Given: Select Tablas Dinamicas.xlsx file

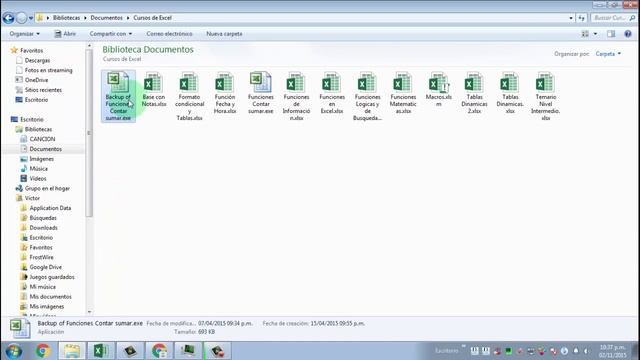Looking at the screenshot, I should tap(510, 93).
